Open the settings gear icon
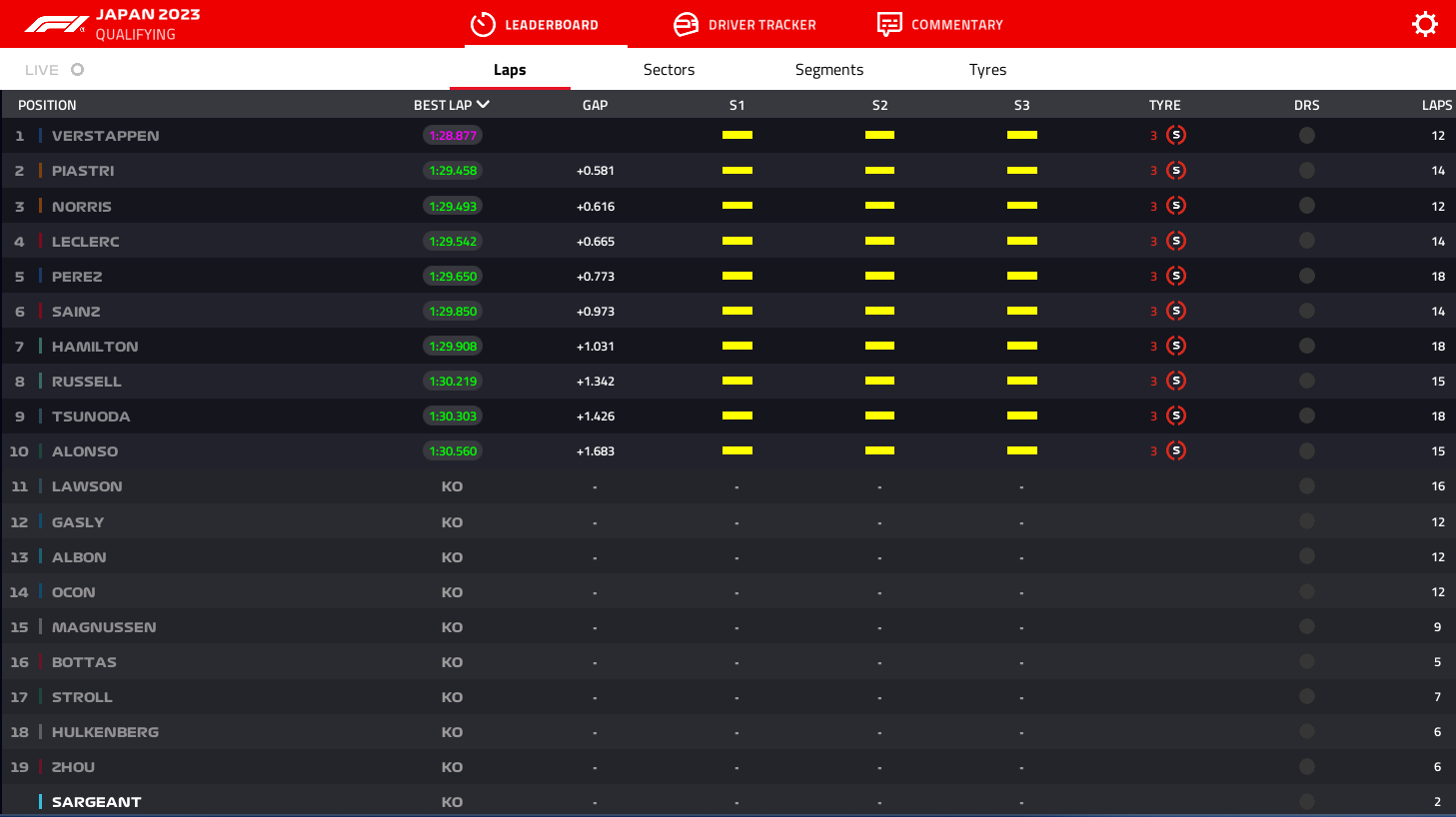 click(1425, 24)
